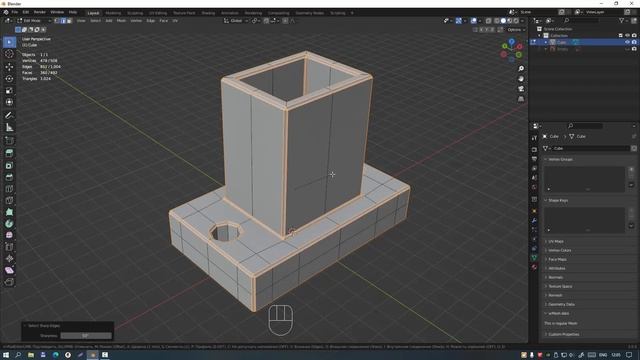
Task: Open the Mesh menu in viewport header
Action: tap(121, 20)
